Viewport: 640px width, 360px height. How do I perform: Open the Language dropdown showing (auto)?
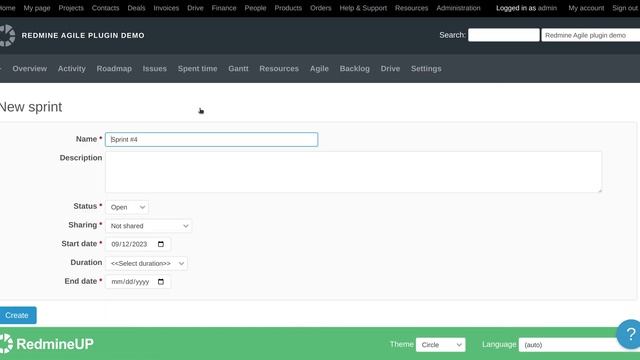pyautogui.click(x=579, y=344)
